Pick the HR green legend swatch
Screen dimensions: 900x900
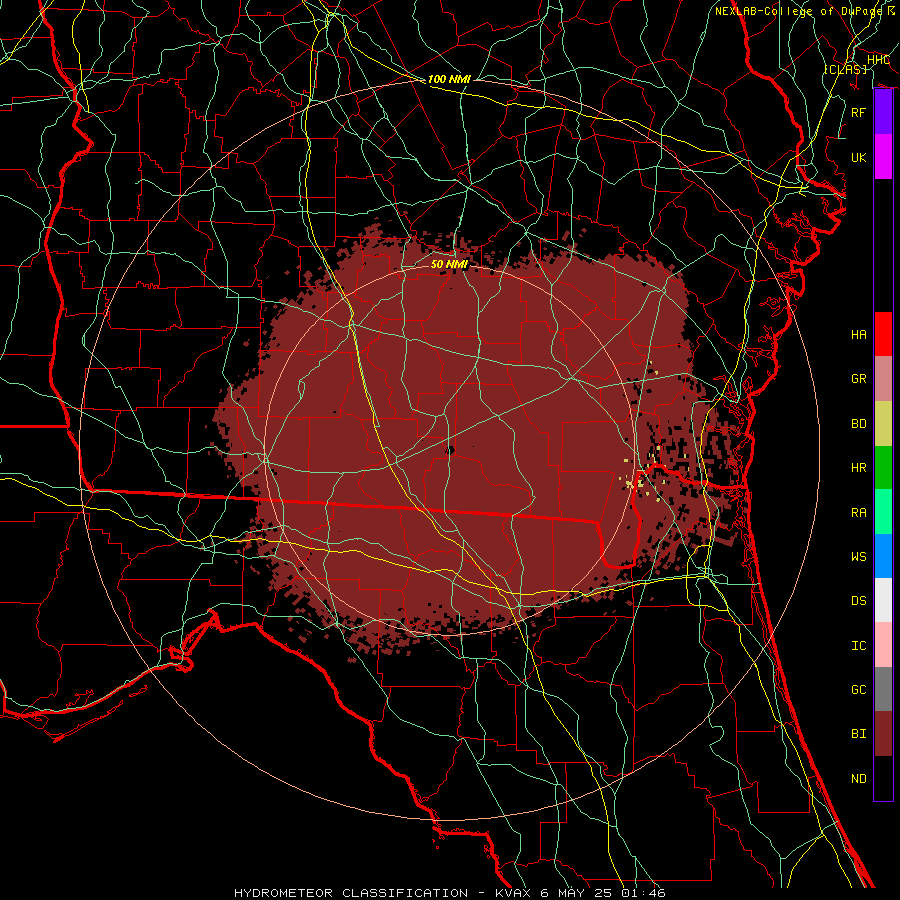pyautogui.click(x=883, y=468)
